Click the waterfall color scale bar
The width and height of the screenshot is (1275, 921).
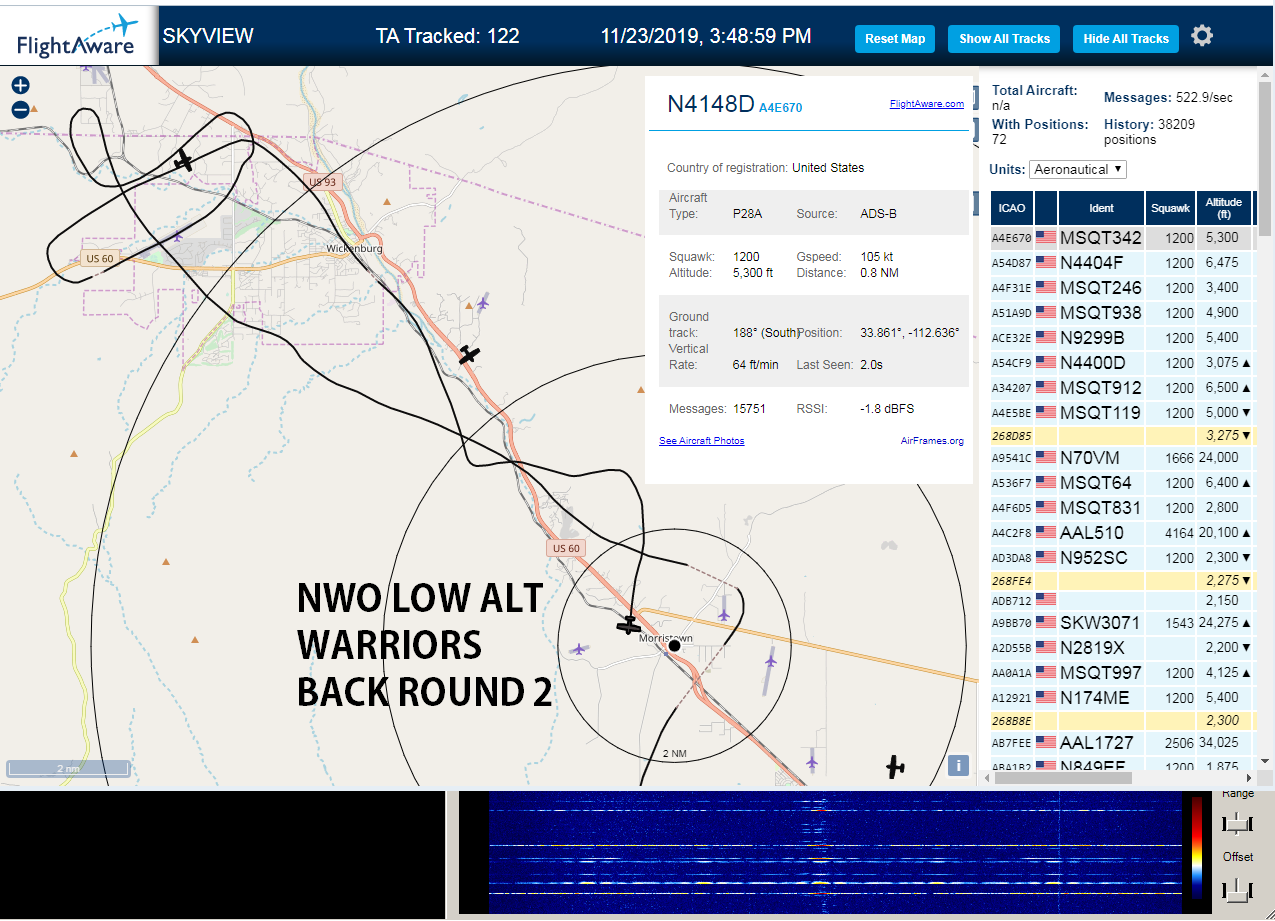1196,846
